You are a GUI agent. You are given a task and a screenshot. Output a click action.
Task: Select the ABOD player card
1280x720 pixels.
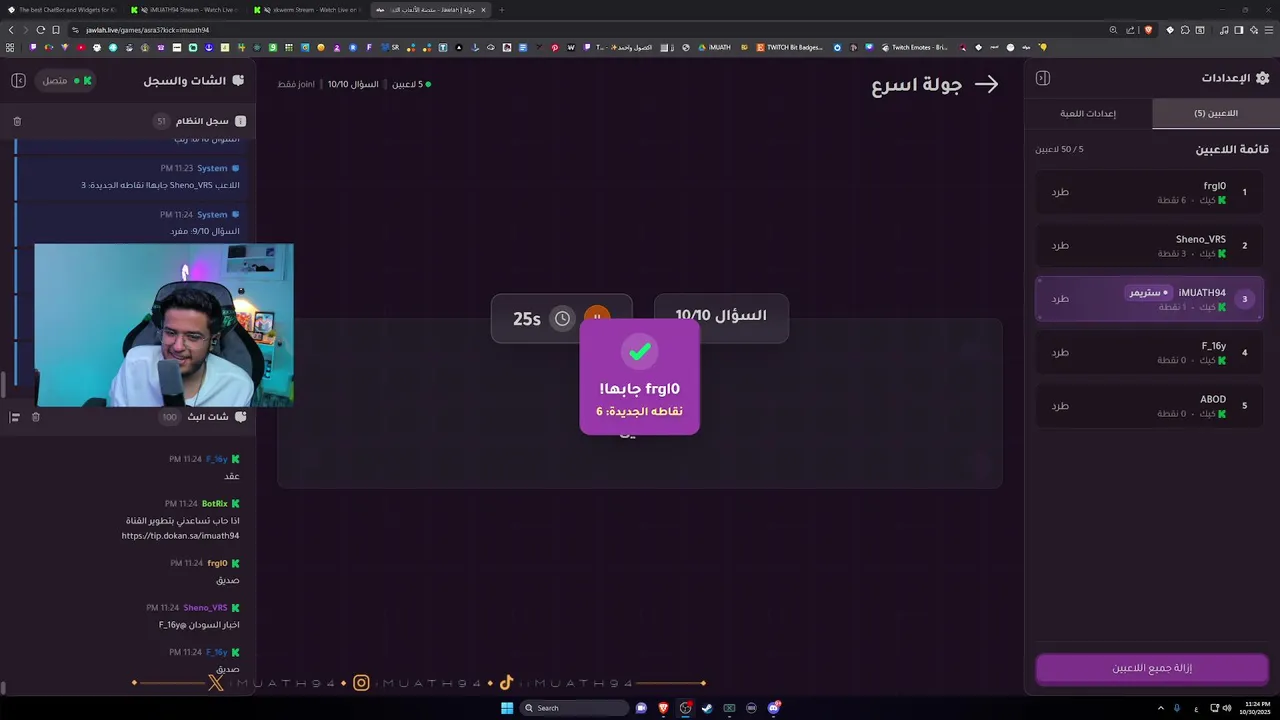[x=1149, y=406]
